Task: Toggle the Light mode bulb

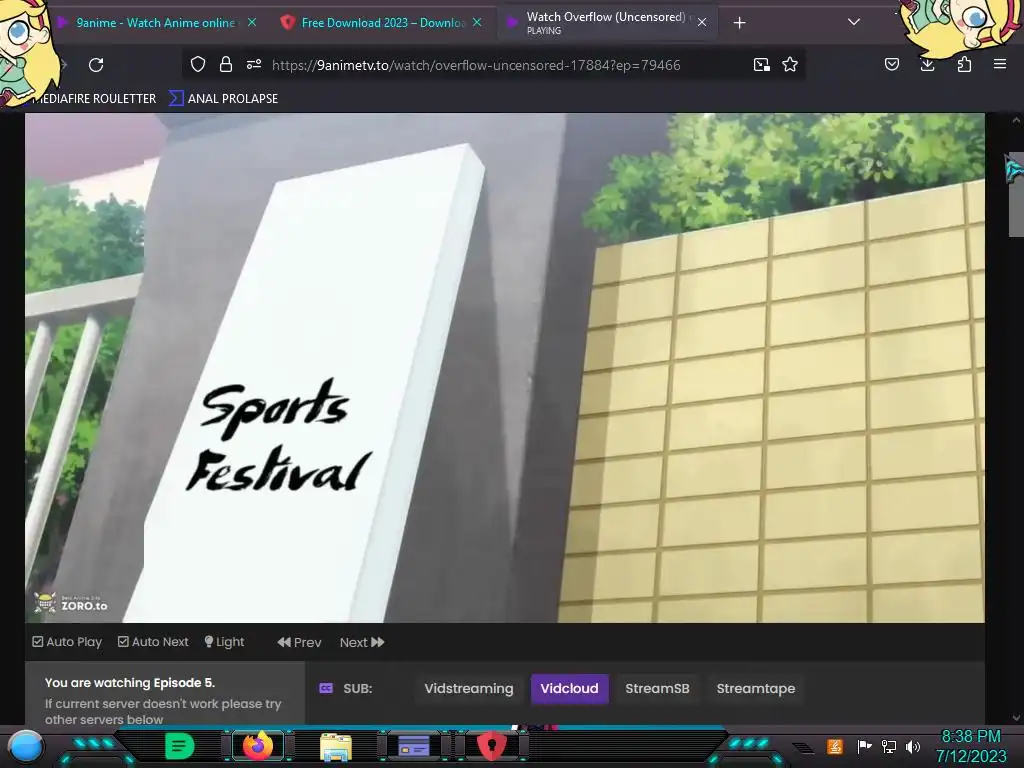Action: (x=224, y=642)
